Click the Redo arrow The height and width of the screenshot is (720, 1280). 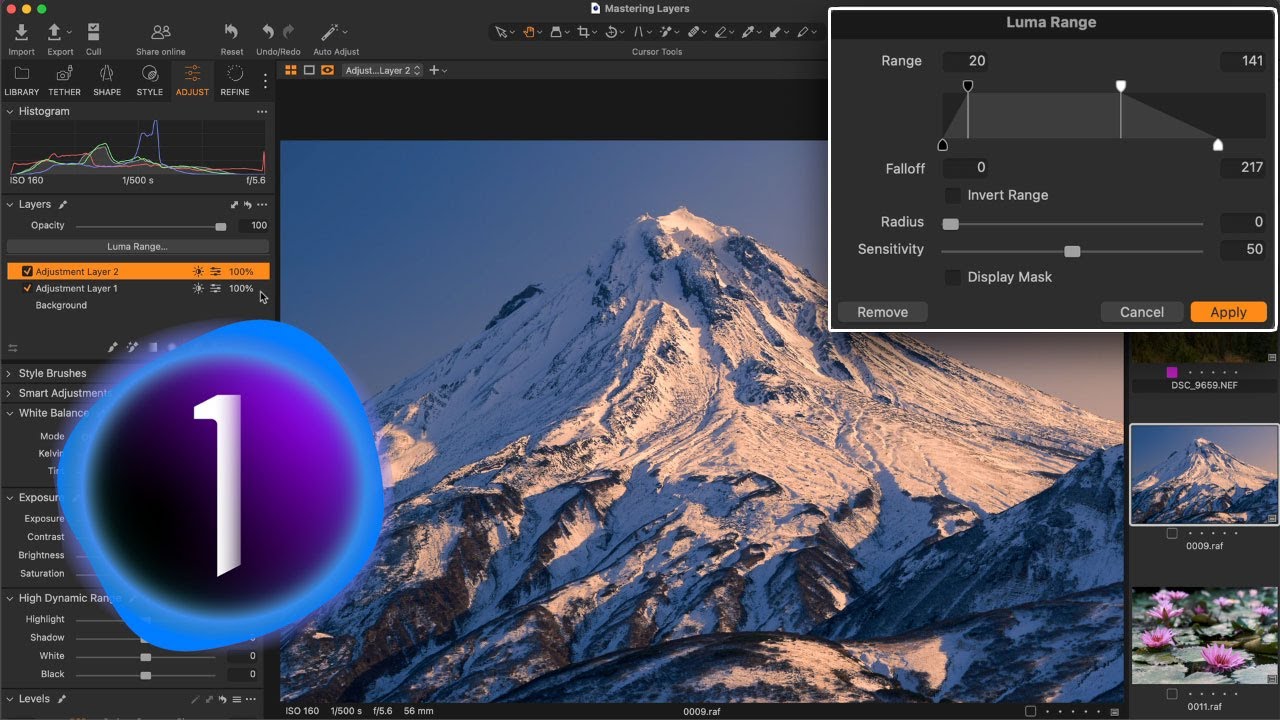(x=289, y=33)
